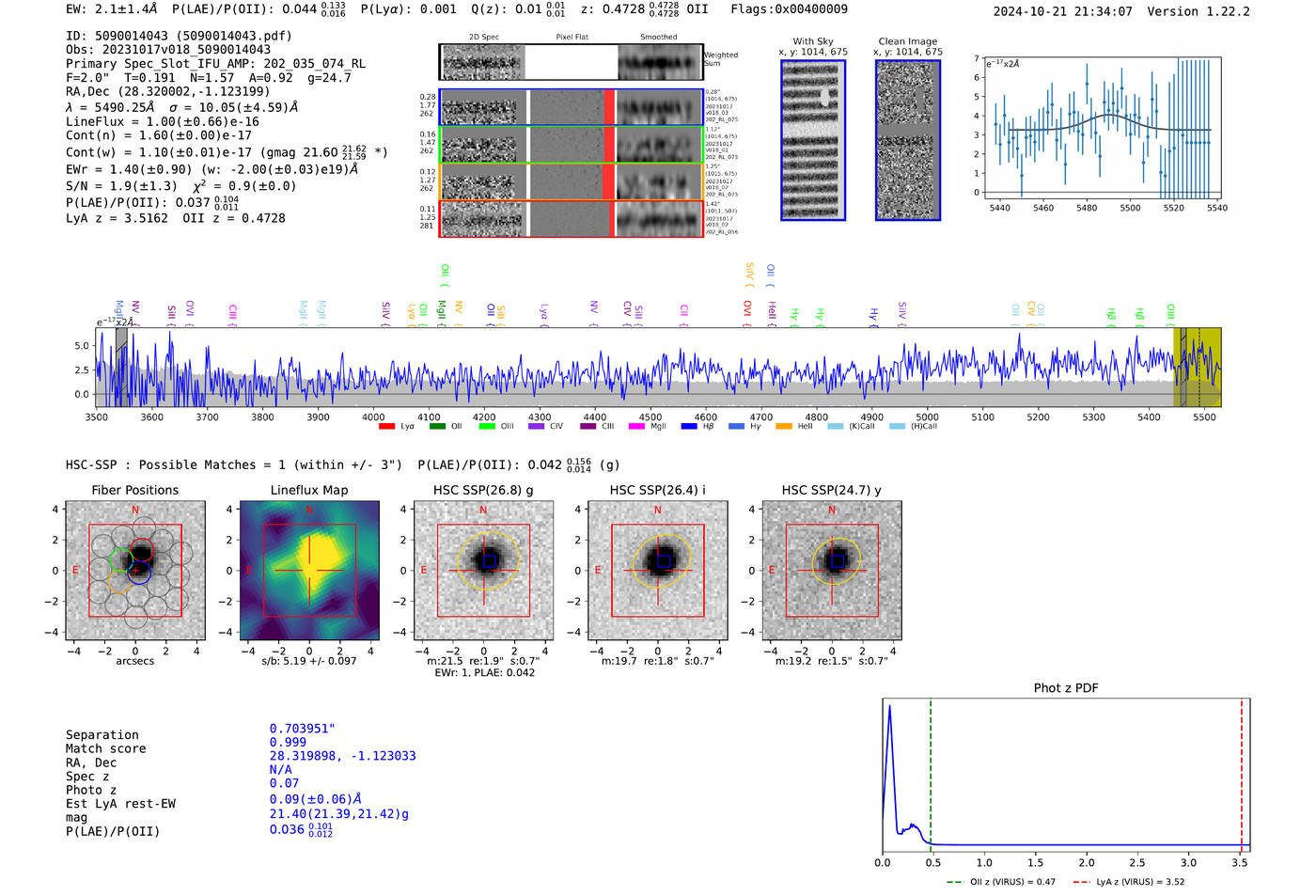Select the blue-bordered fiber spectrum row
This screenshot has width=1316, height=896.
coord(572,107)
